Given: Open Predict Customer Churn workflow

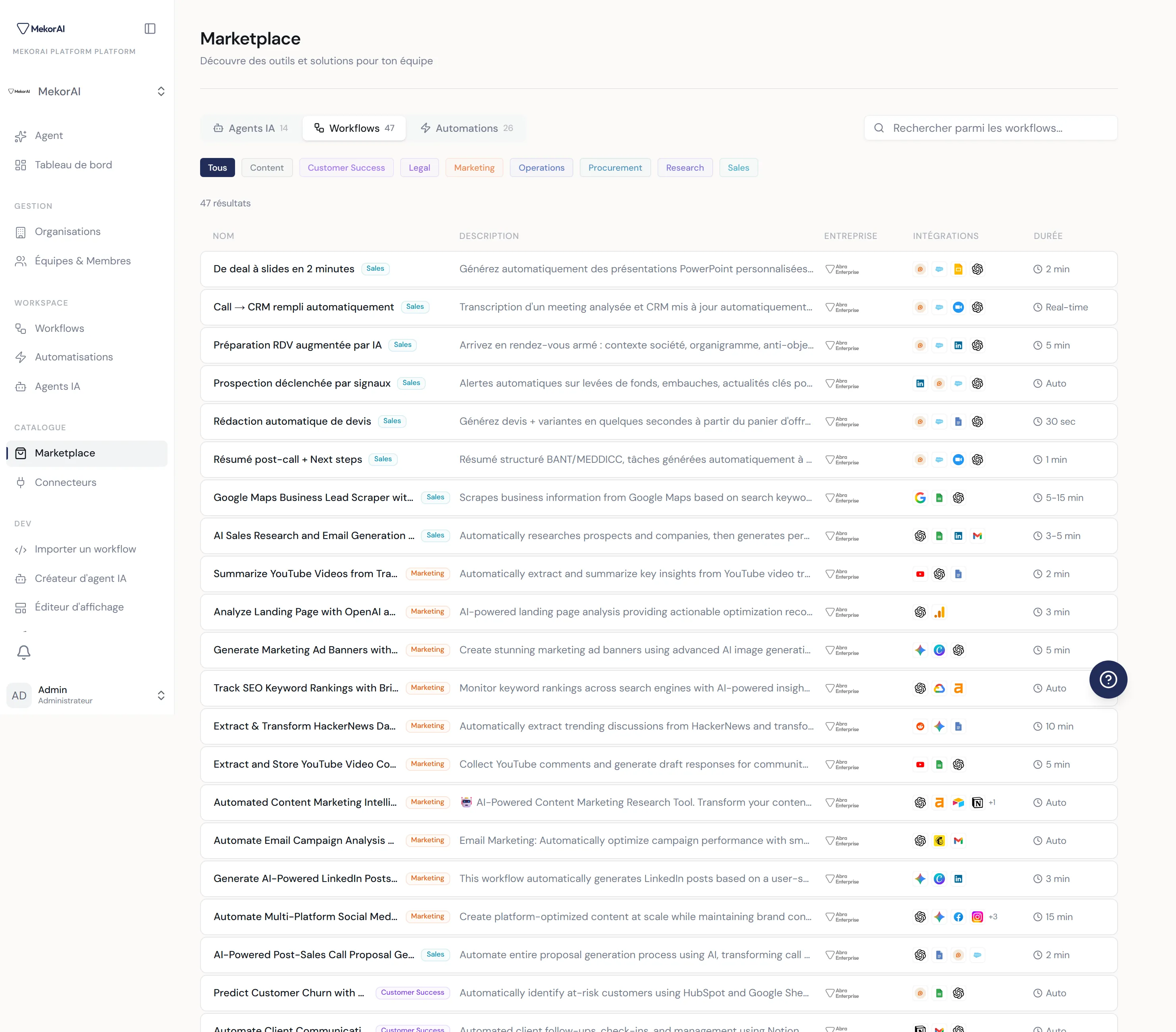Looking at the screenshot, I should point(659,993).
